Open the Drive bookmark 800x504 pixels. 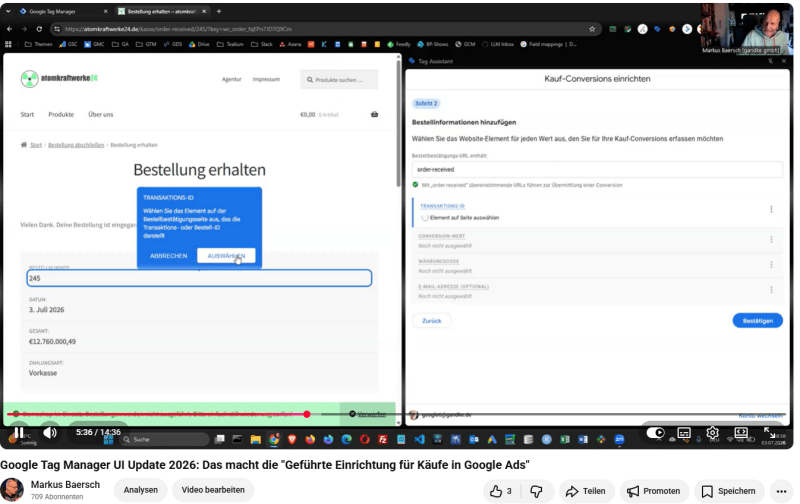(199, 44)
